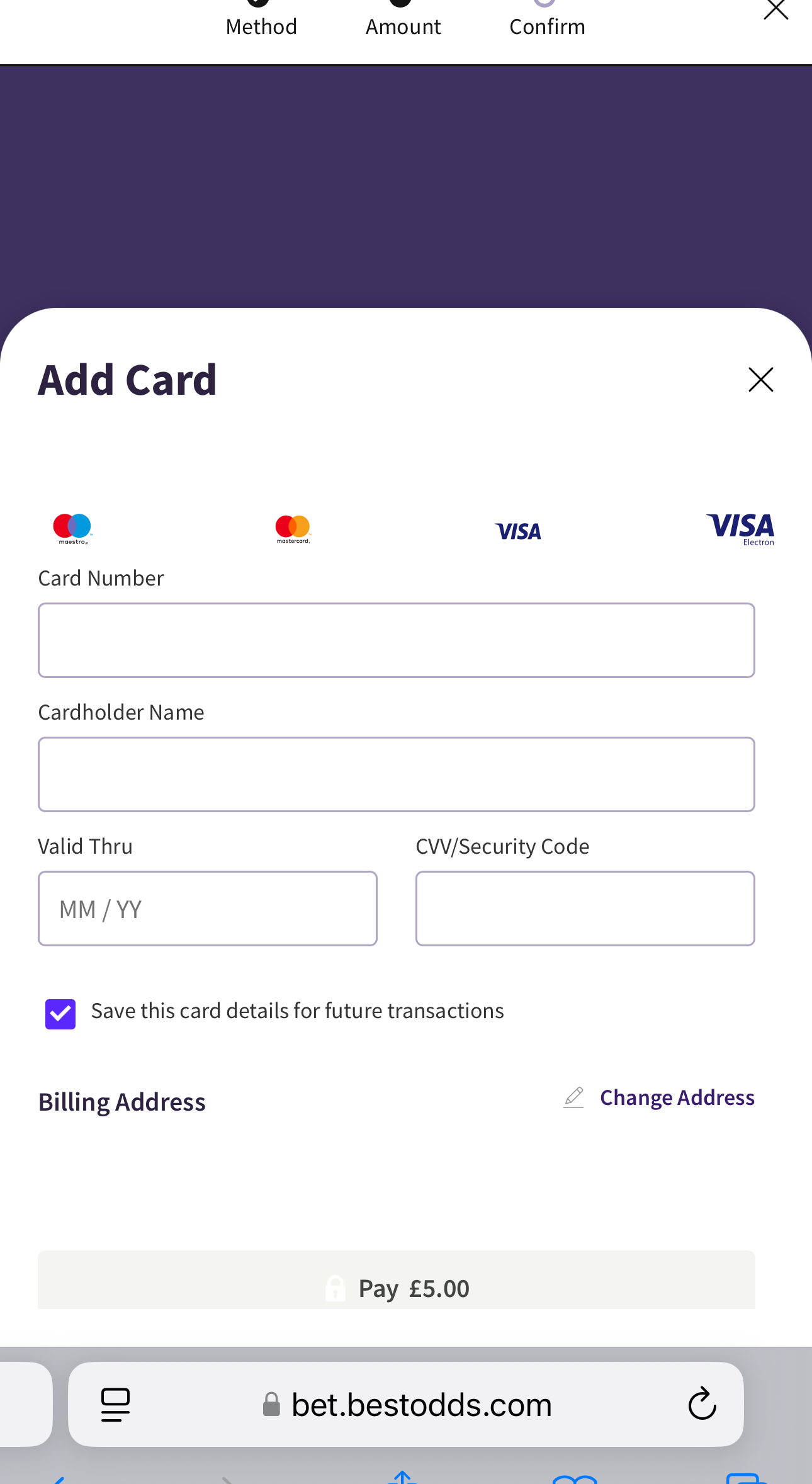Click the Maestro card logo
The height and width of the screenshot is (1484, 812).
[72, 528]
